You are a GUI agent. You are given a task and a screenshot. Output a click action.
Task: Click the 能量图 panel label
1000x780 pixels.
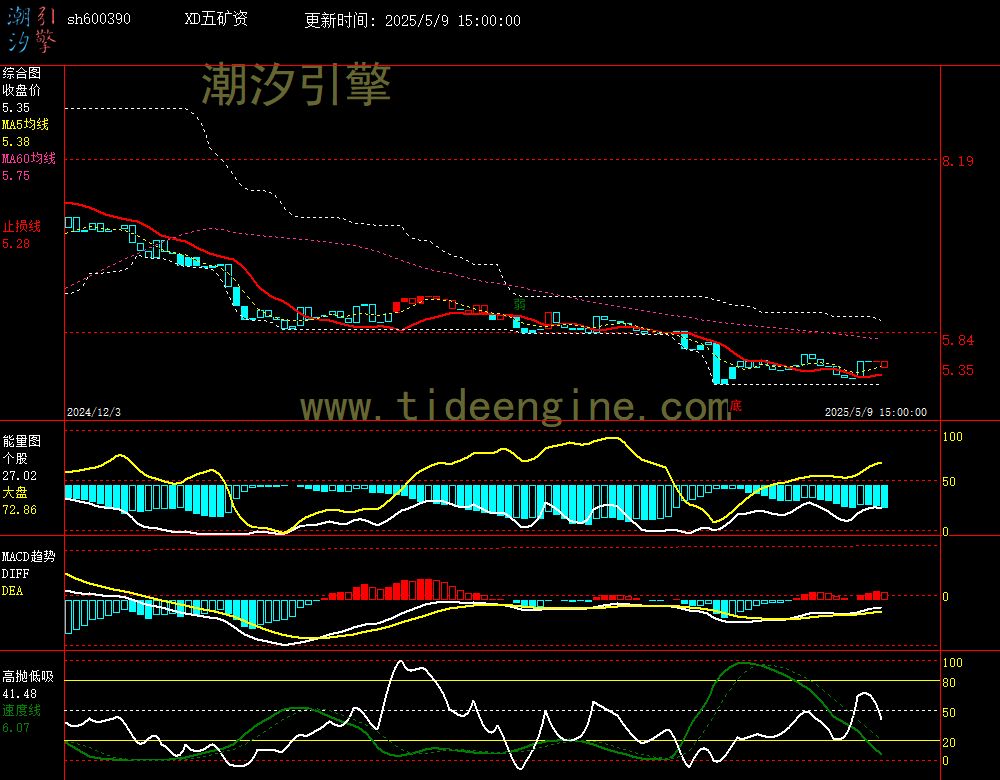click(x=22, y=441)
